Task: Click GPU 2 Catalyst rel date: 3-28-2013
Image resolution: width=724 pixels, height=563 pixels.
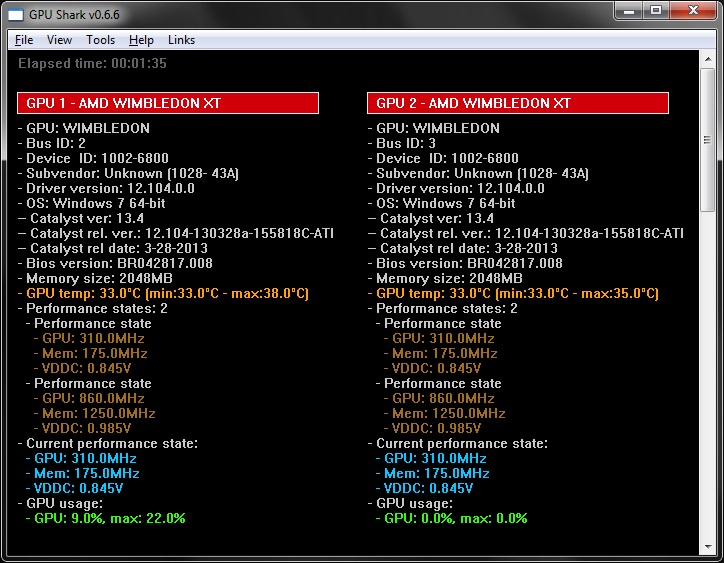Action: point(463,248)
